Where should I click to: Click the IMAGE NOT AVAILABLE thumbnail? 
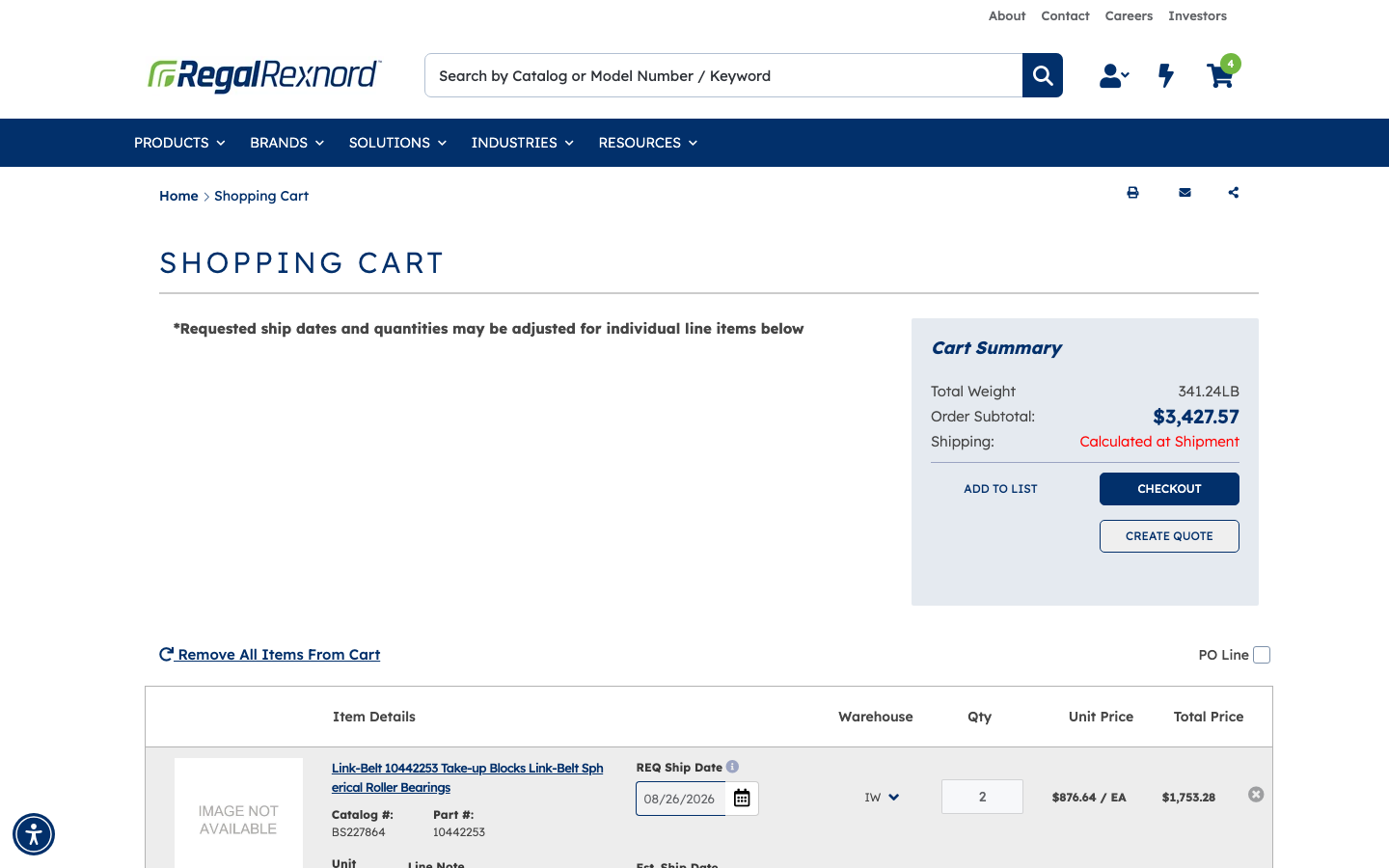click(x=238, y=813)
